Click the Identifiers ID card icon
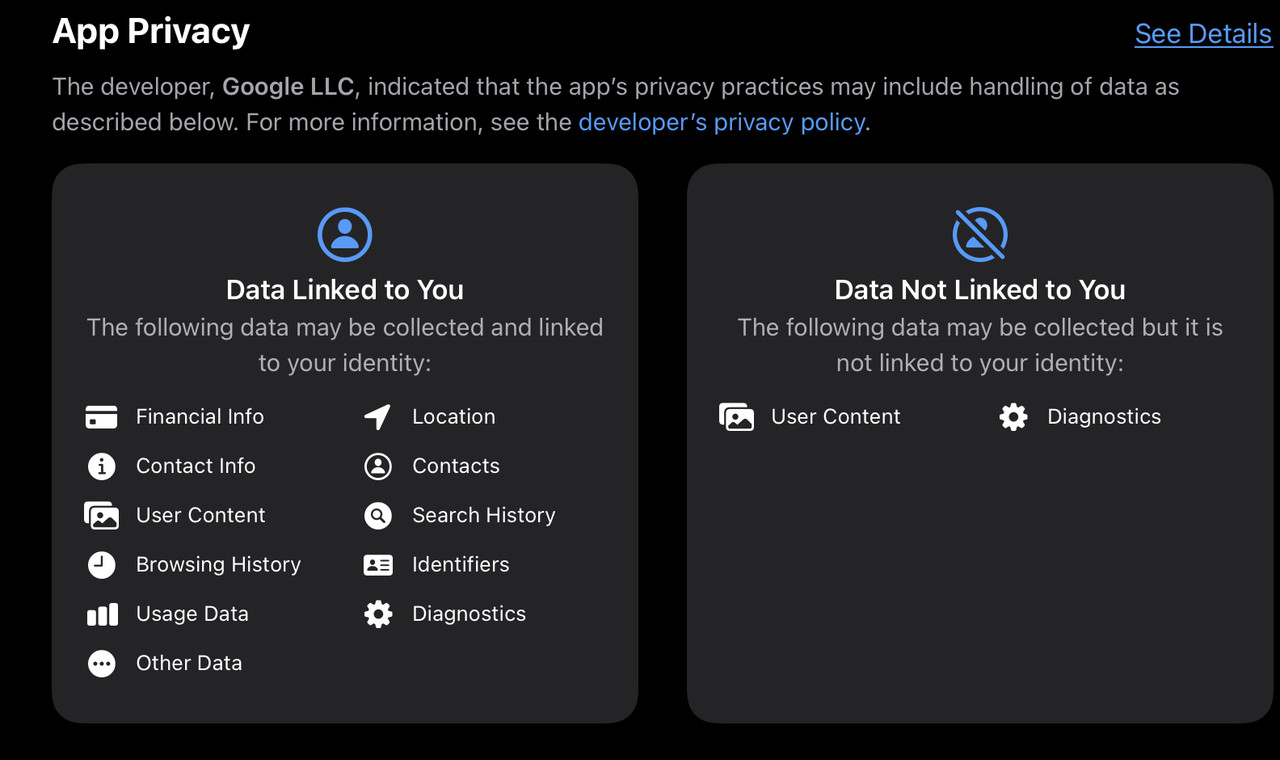This screenshot has width=1280, height=760. [378, 565]
